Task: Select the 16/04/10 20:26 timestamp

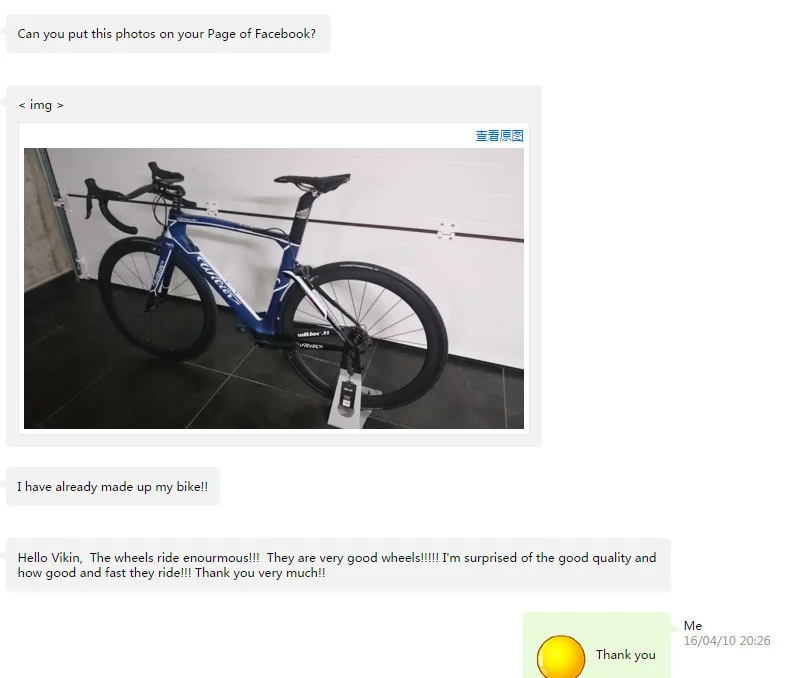Action: pyautogui.click(x=727, y=640)
